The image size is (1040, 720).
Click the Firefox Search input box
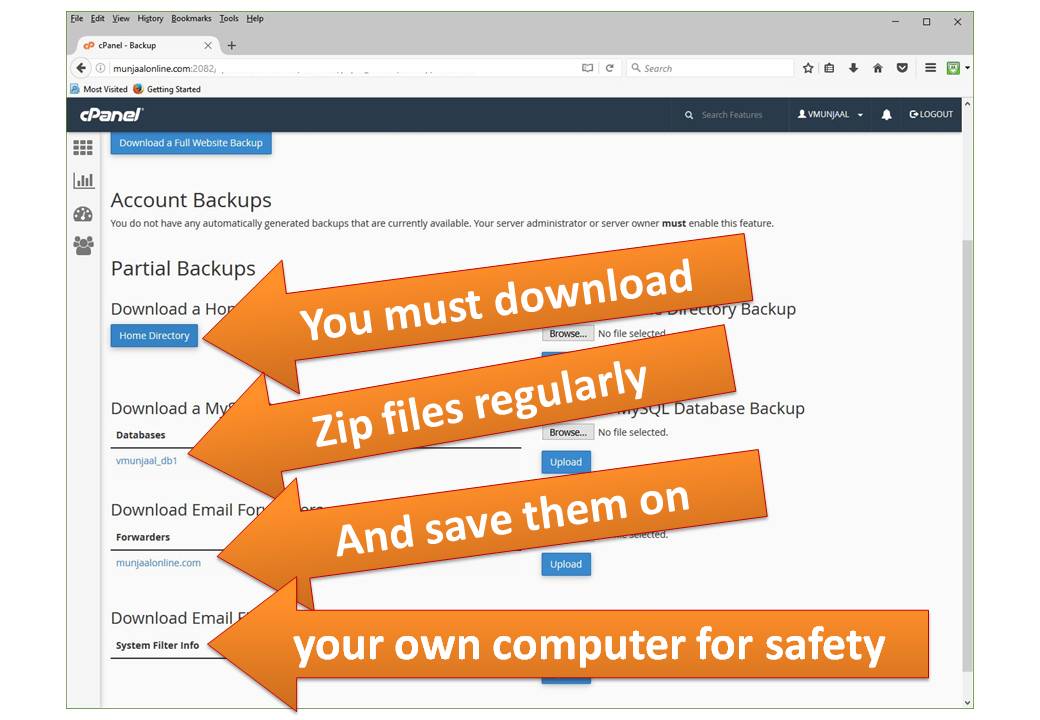pyautogui.click(x=710, y=68)
